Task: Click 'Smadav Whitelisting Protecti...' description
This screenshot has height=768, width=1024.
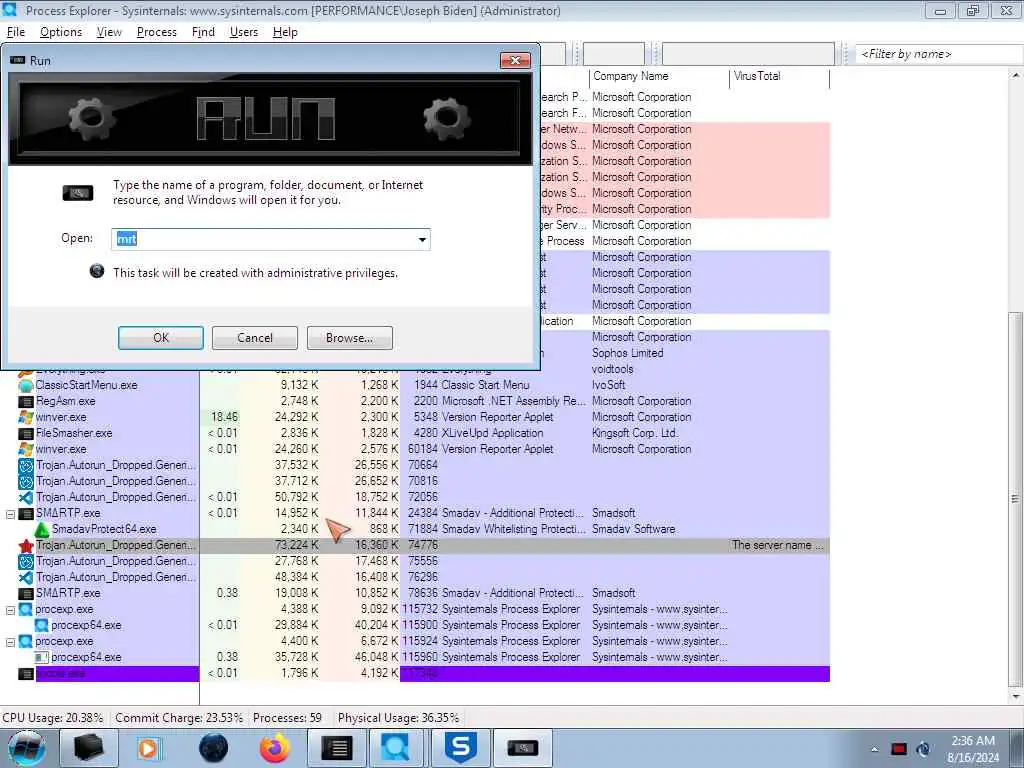Action: click(513, 530)
